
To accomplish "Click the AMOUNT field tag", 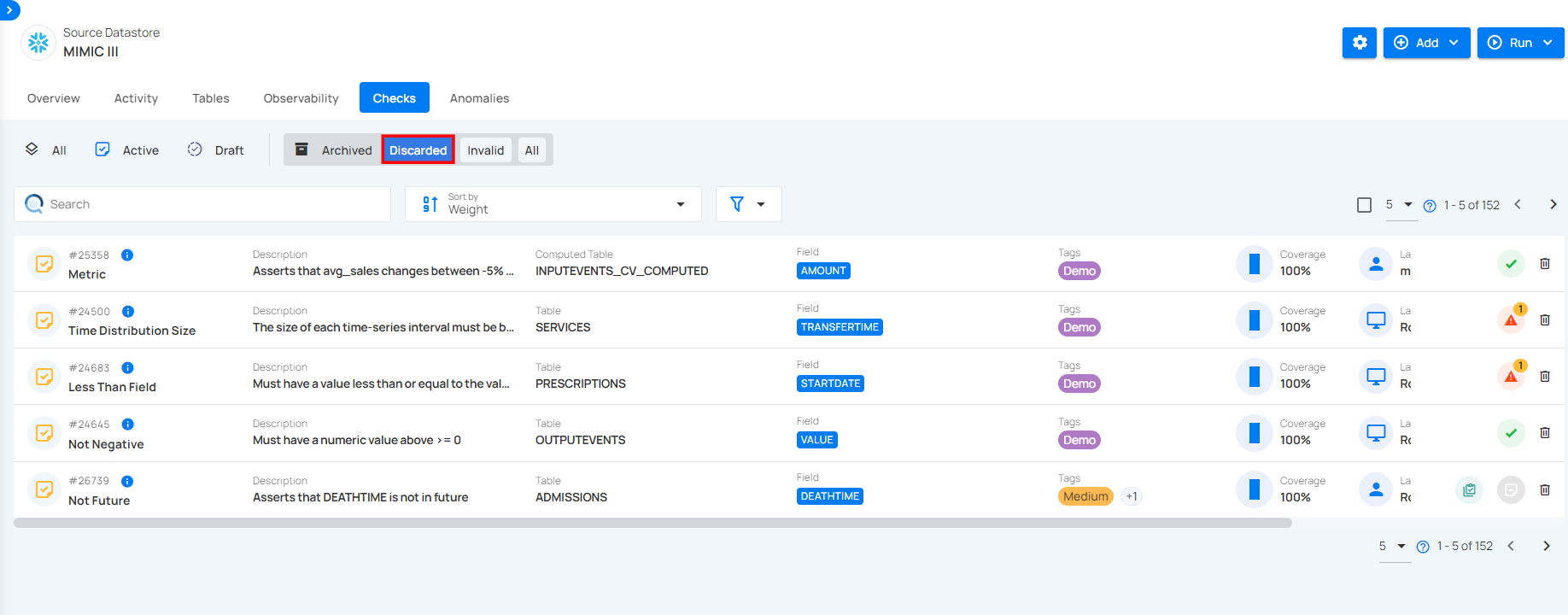I will (x=823, y=271).
